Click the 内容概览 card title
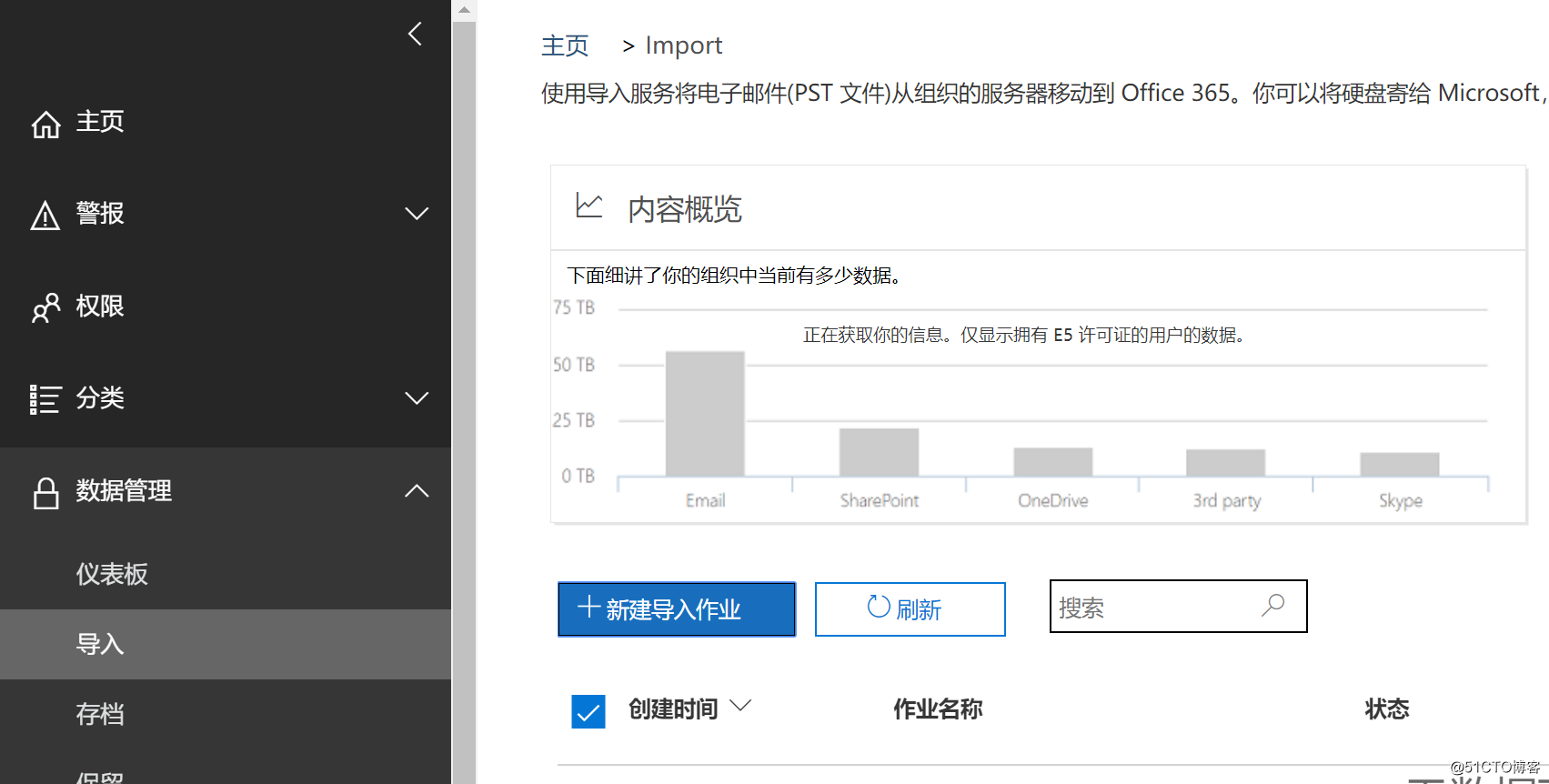The width and height of the screenshot is (1549, 784). pyautogui.click(x=685, y=209)
